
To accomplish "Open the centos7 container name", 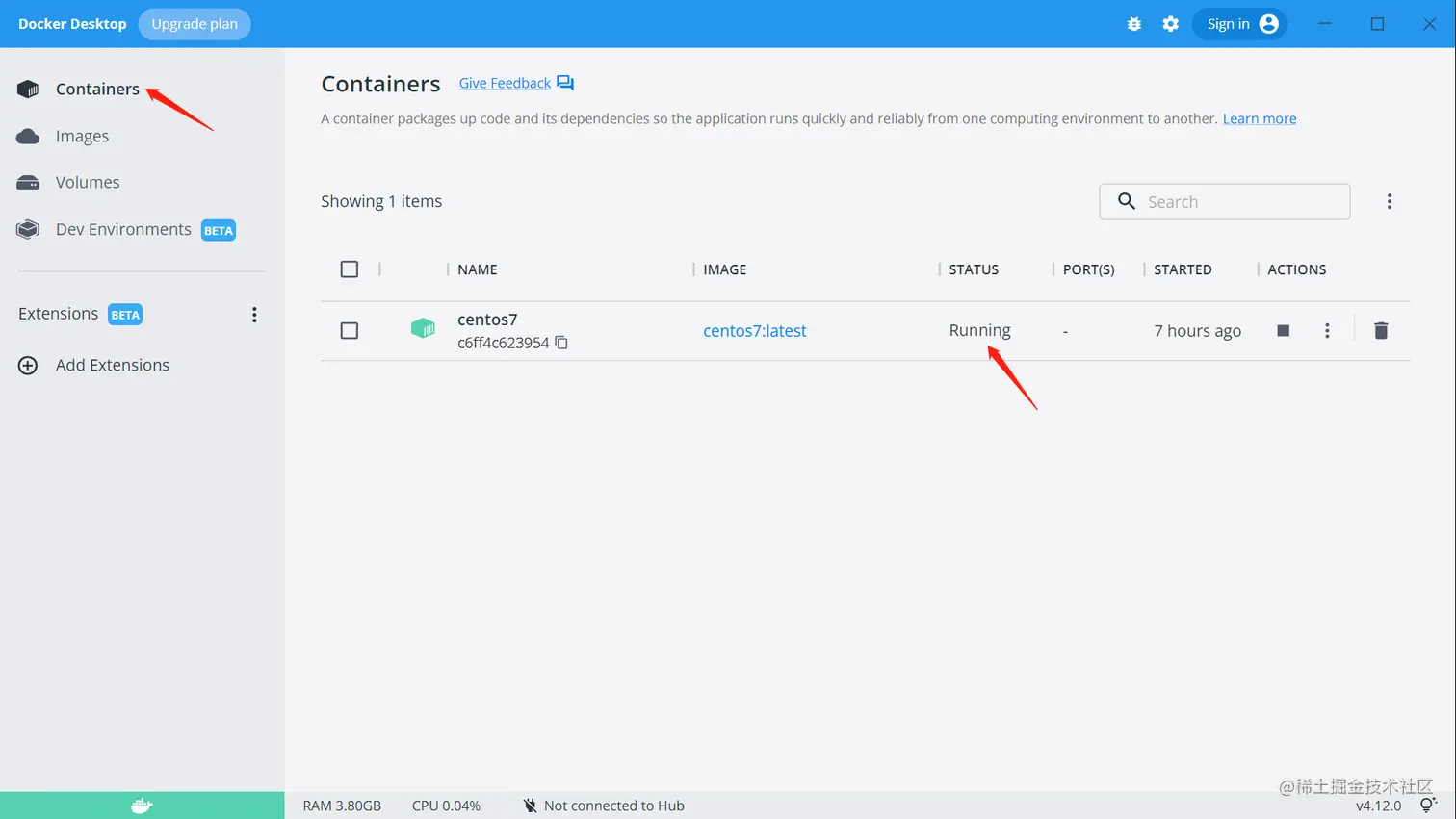I will point(487,320).
